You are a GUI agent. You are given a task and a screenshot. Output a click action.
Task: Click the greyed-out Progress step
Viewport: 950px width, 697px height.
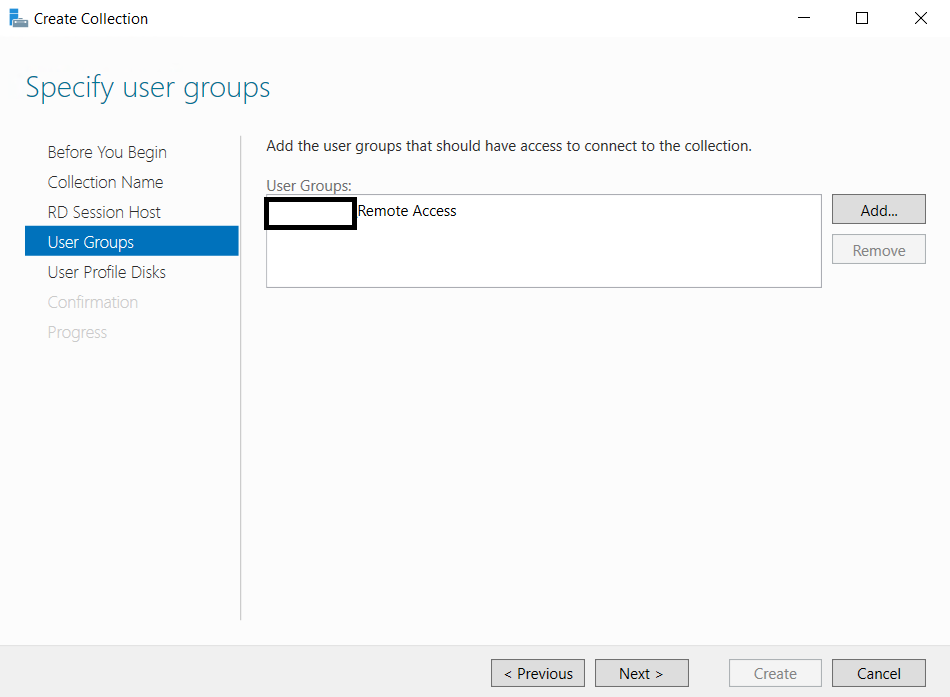tap(77, 332)
